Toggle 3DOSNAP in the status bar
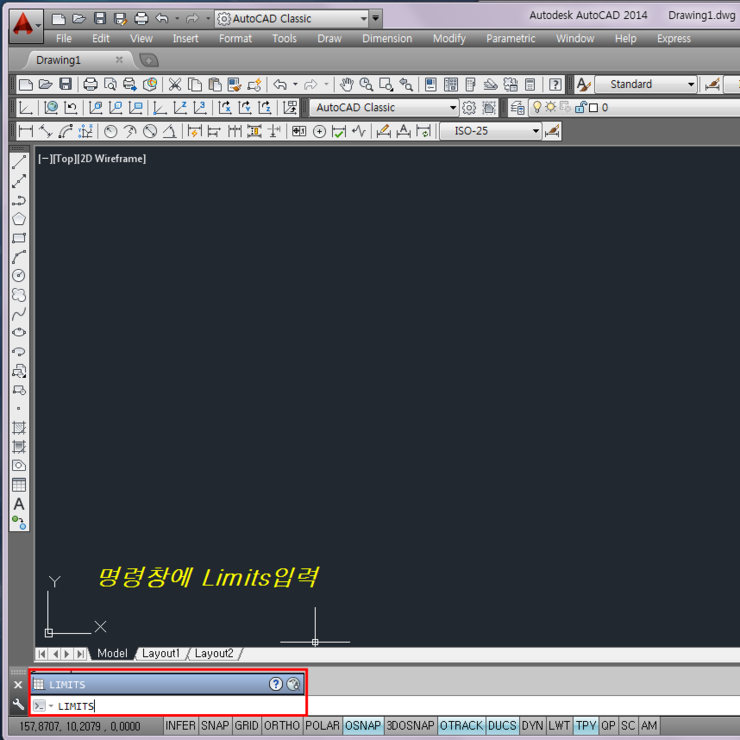Viewport: 740px width, 740px height. tap(410, 725)
